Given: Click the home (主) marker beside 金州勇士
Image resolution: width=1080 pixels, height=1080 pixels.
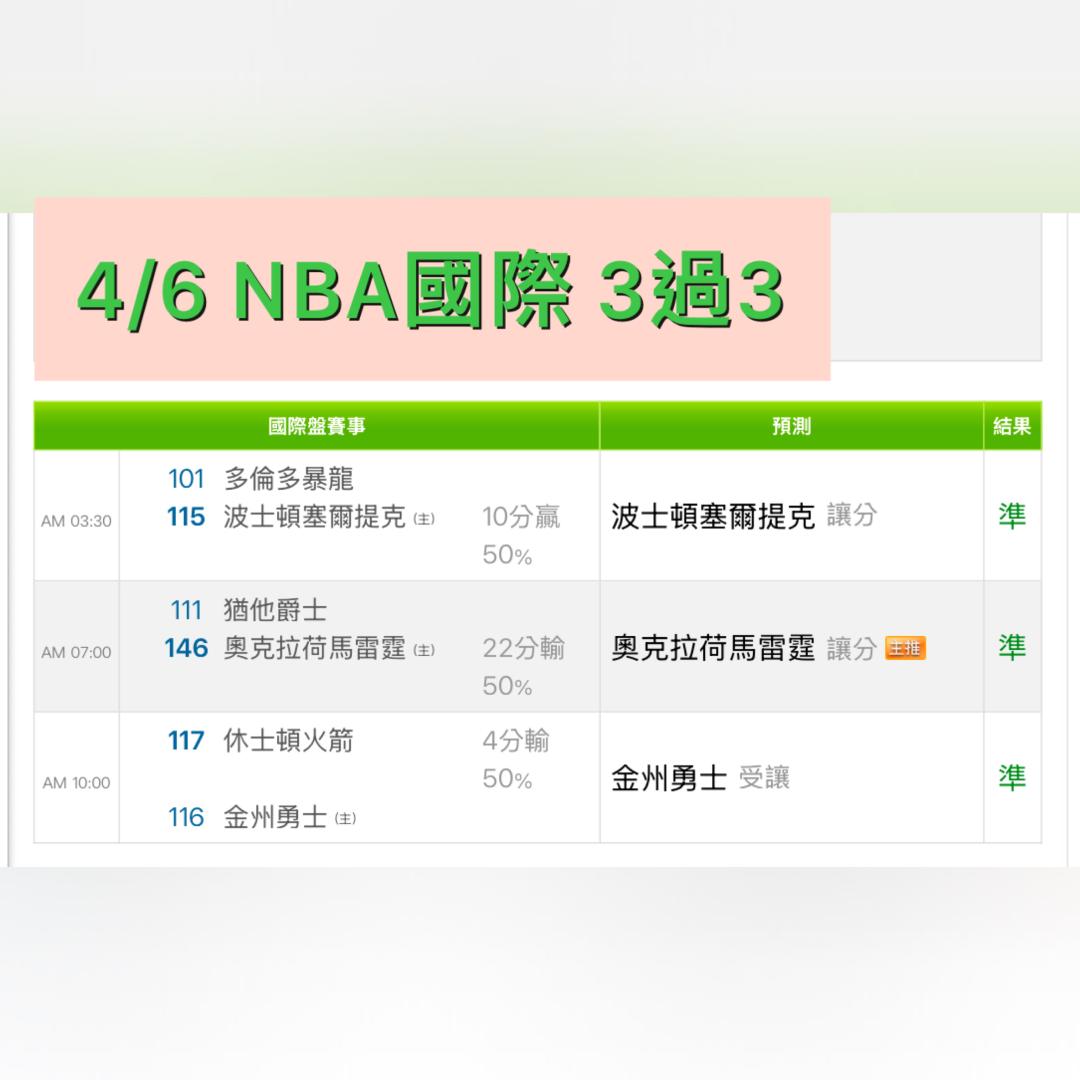Looking at the screenshot, I should click(x=345, y=819).
